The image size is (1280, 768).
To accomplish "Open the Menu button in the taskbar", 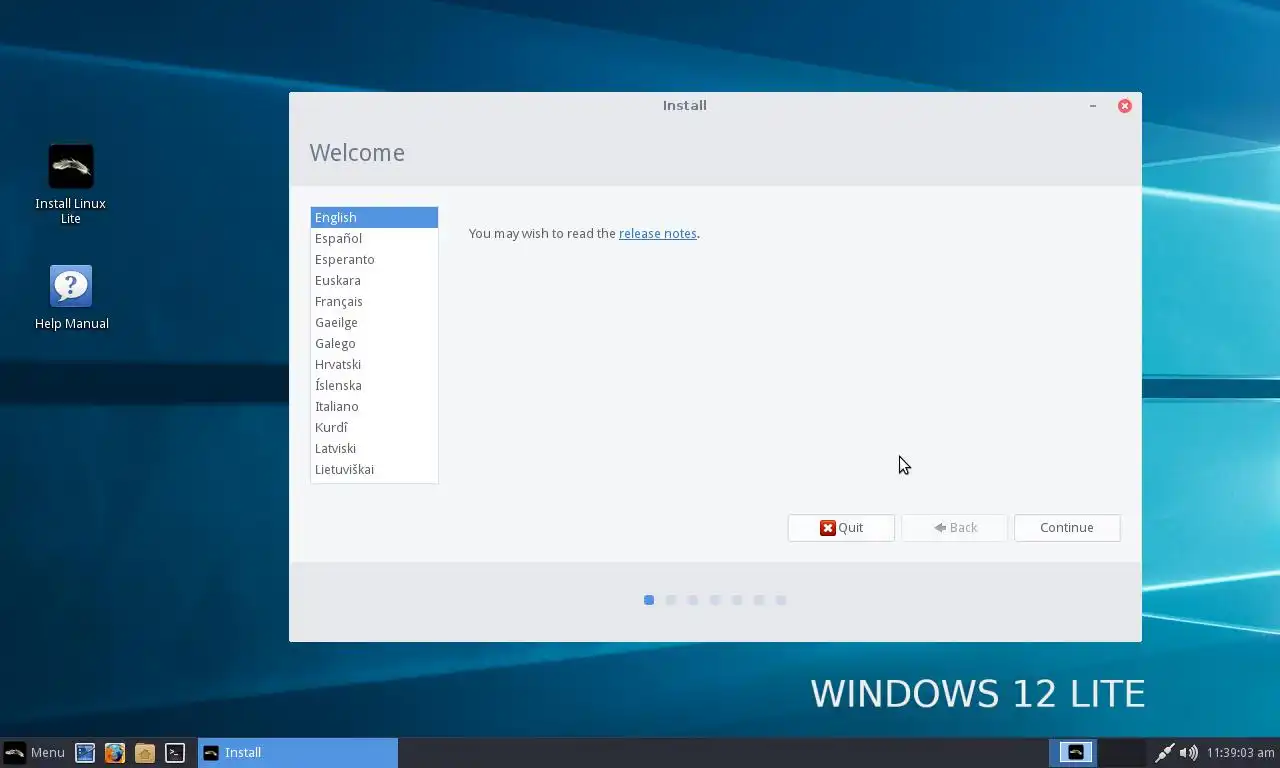I will coord(34,753).
